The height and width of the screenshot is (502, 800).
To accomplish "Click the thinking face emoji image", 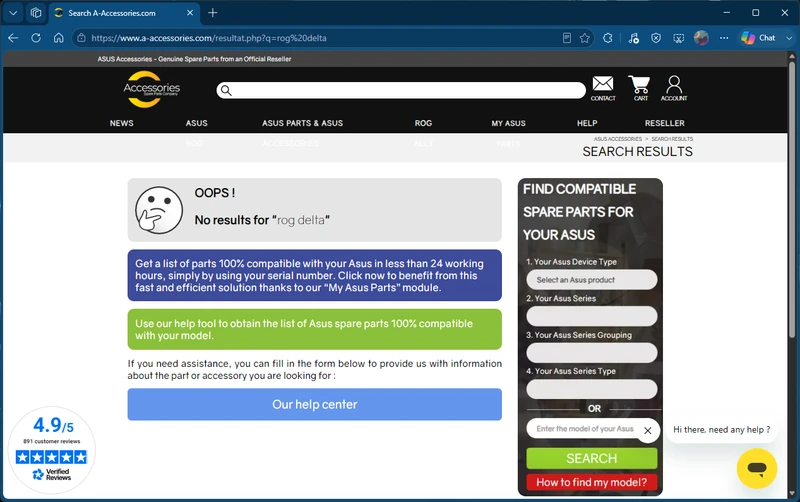I will (x=159, y=210).
